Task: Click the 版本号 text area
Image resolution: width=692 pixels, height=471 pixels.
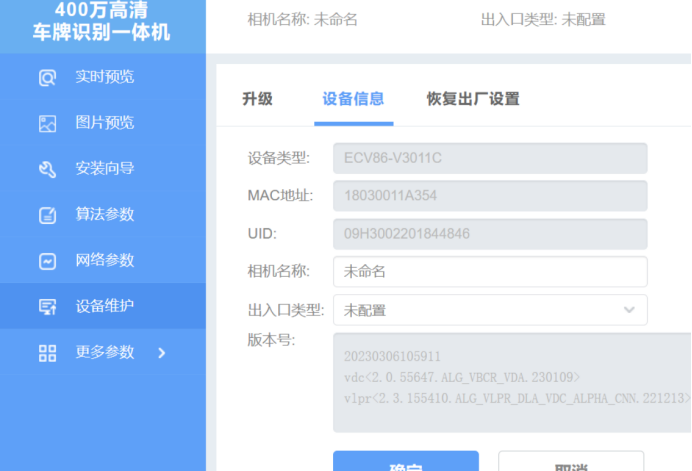Action: pos(512,383)
